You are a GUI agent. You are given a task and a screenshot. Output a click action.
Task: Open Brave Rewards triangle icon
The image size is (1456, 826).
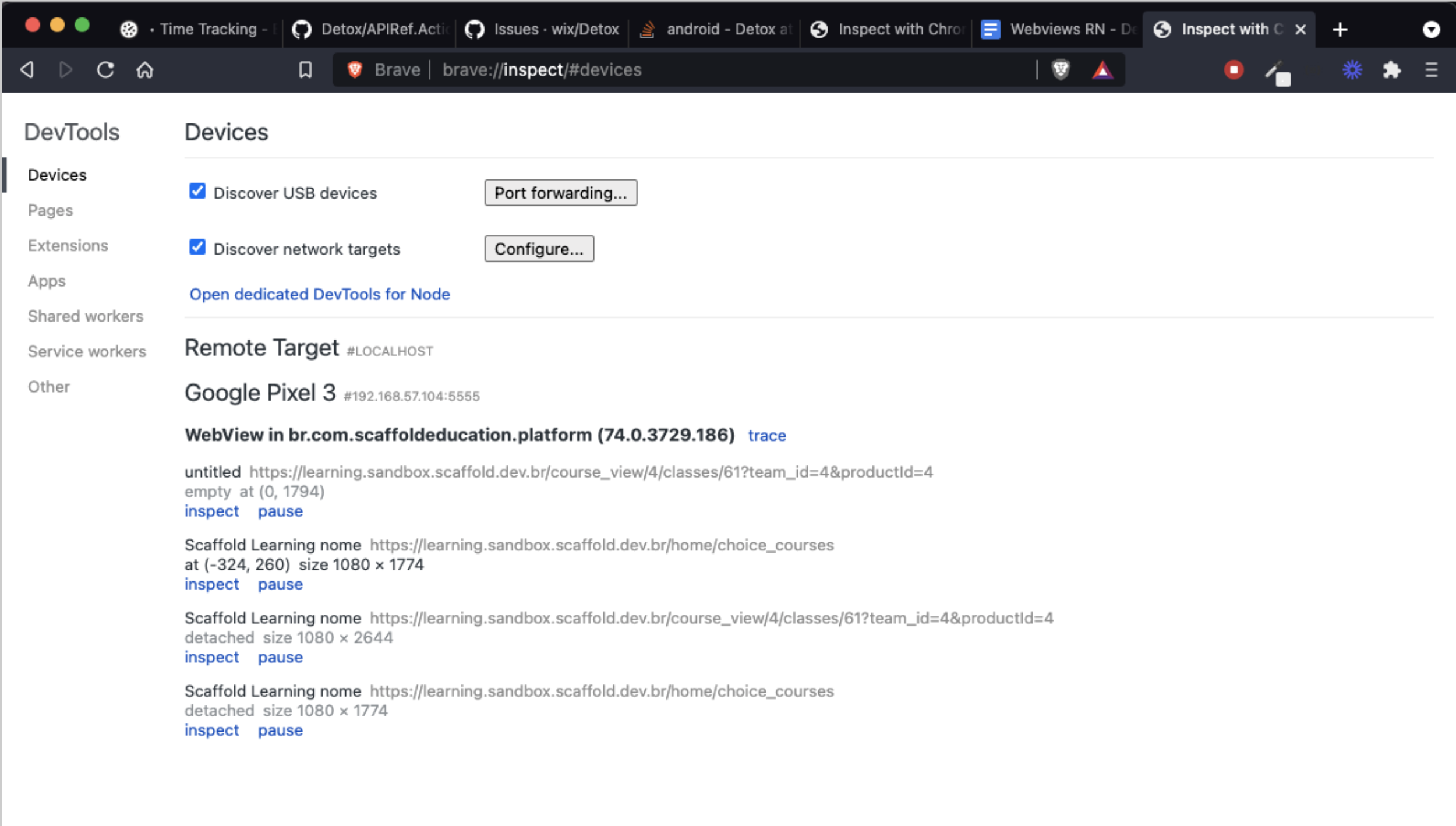[1102, 70]
